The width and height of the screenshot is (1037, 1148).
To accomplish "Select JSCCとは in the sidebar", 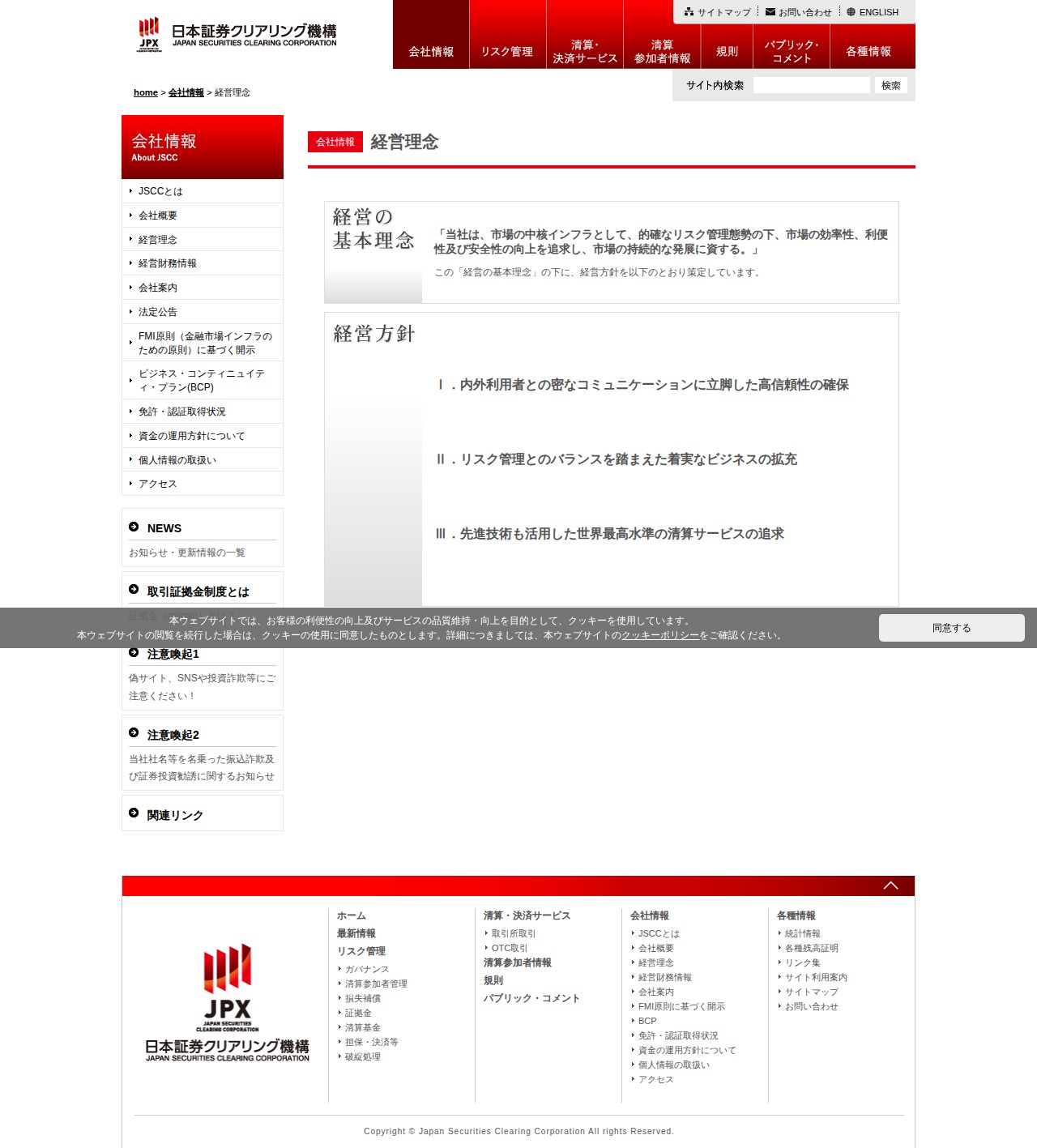I will pos(203,191).
